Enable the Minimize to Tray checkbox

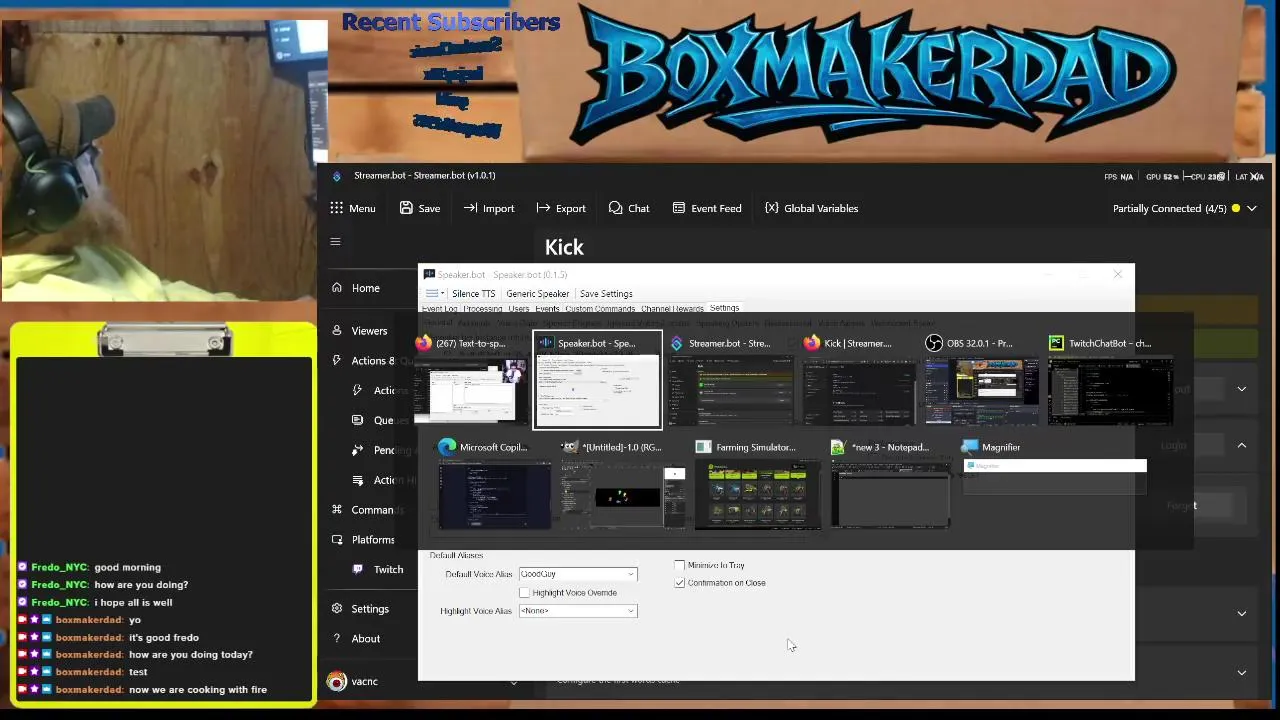(680, 565)
